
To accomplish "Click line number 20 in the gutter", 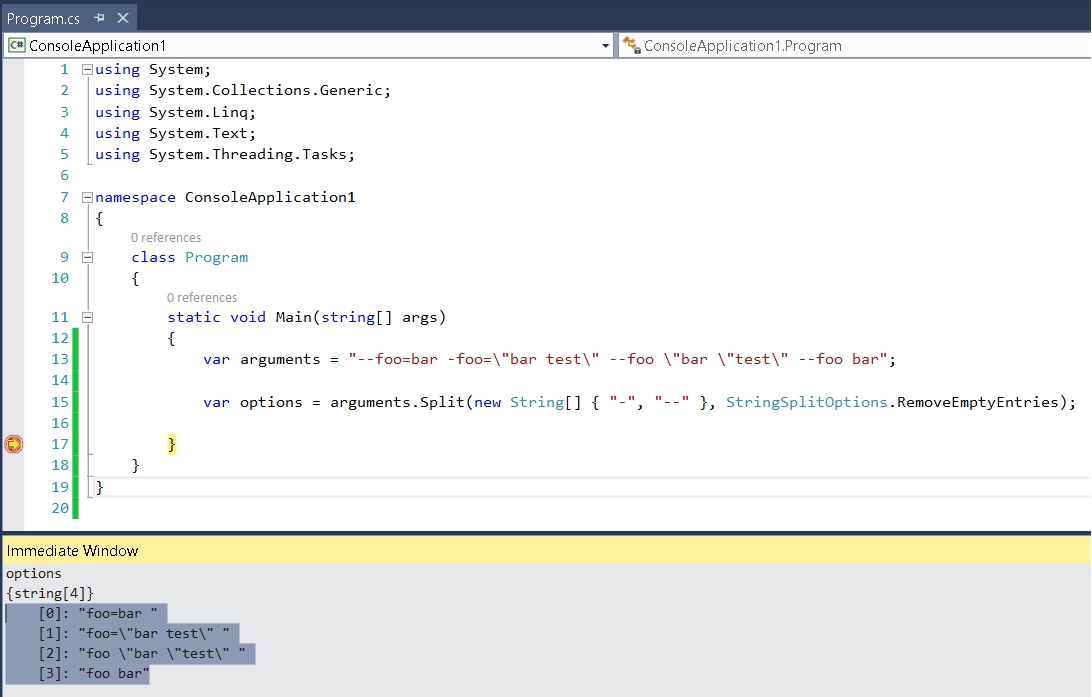I will [60, 508].
